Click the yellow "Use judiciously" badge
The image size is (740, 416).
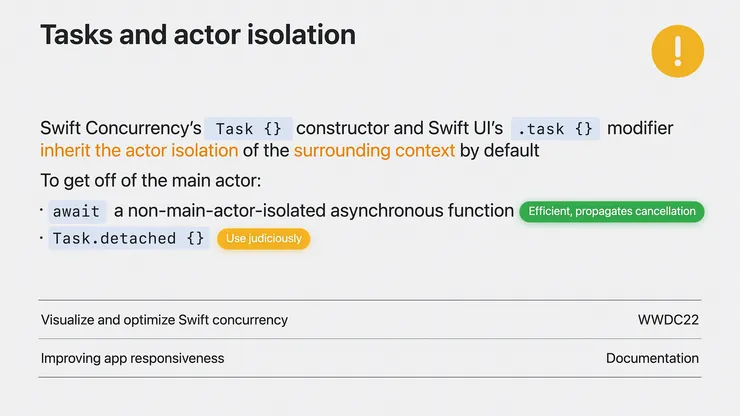(x=264, y=239)
